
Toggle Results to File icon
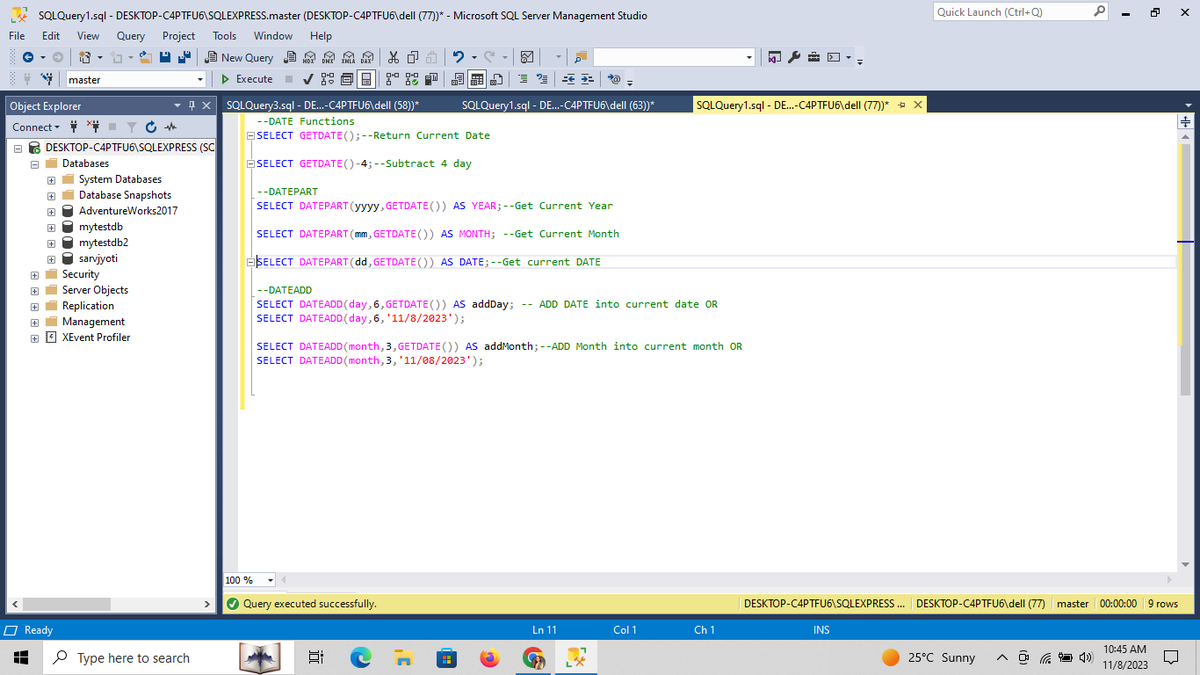(497, 79)
